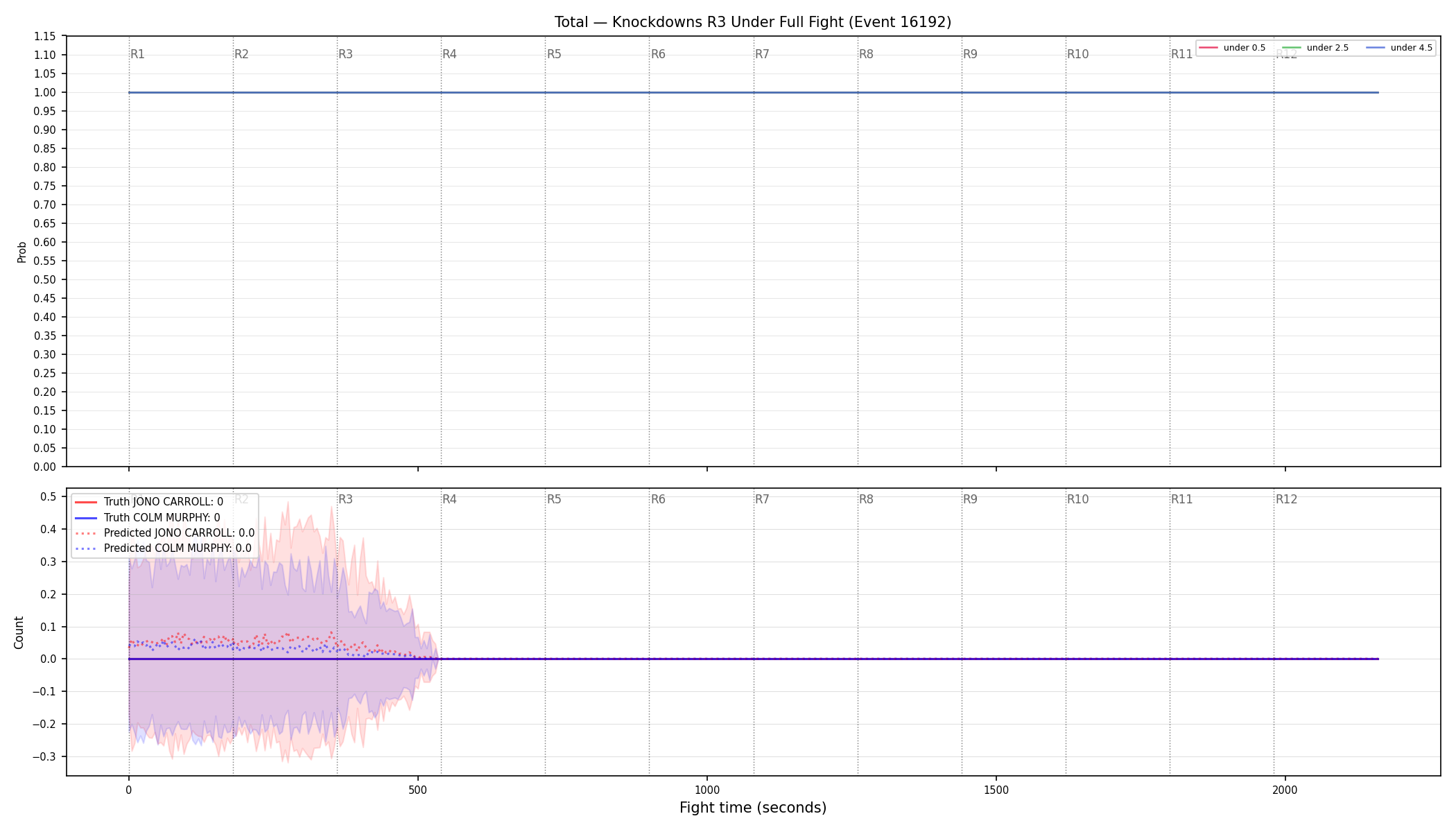Click the R4 round marker in top chart

click(449, 54)
